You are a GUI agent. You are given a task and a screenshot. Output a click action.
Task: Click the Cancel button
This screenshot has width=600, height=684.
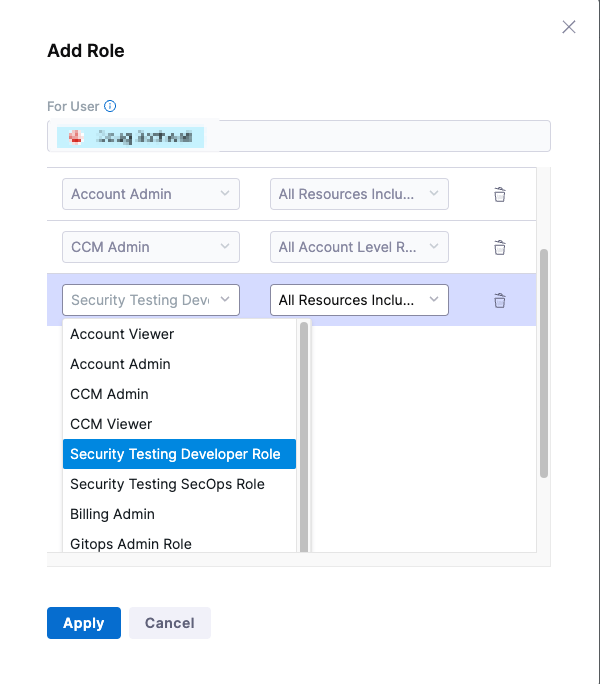click(x=169, y=623)
